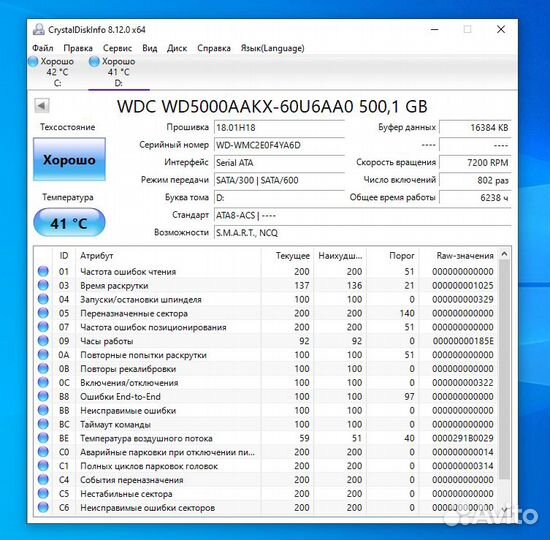The image size is (550, 540).
Task: Click disk title WDC WD5000AAKX-60U6AA0 500,1 GB
Action: pyautogui.click(x=272, y=106)
